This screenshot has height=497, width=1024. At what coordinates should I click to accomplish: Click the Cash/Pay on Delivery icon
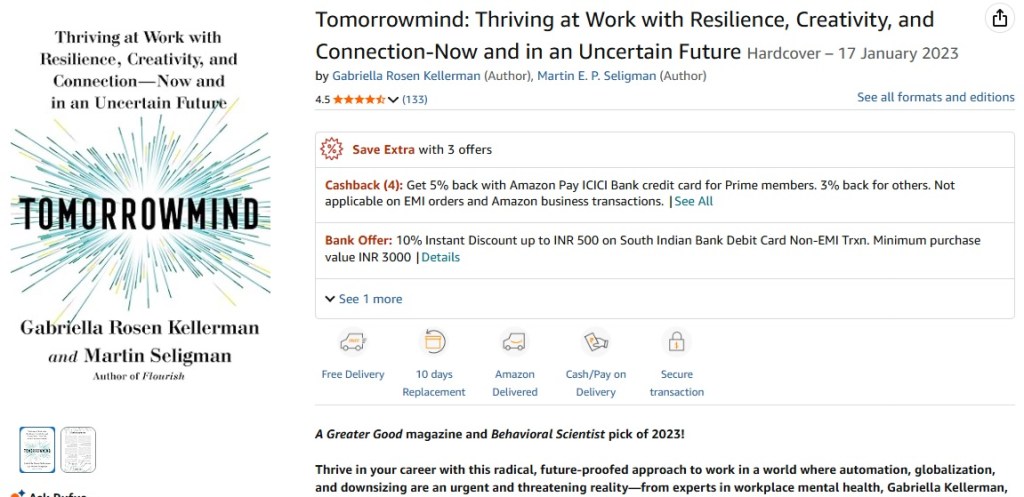point(596,342)
